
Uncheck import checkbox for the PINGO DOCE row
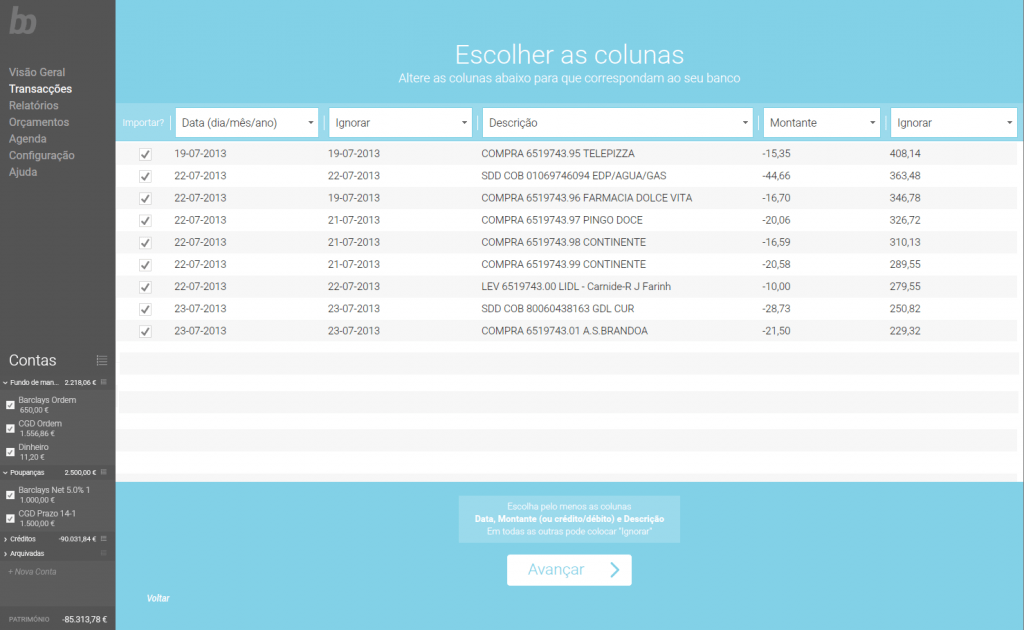(x=145, y=220)
